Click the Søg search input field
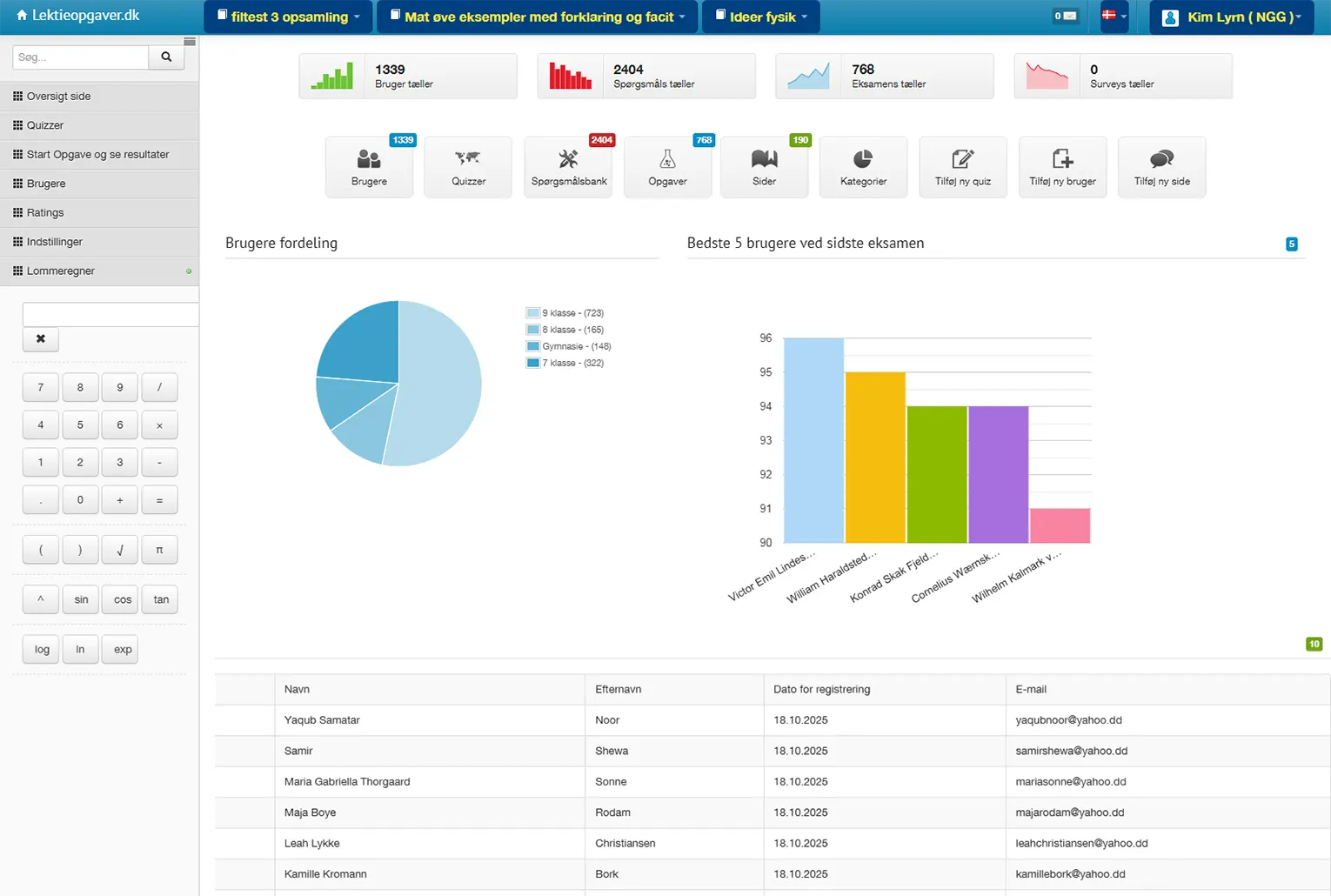Screen dimensions: 1331x896 coord(81,57)
